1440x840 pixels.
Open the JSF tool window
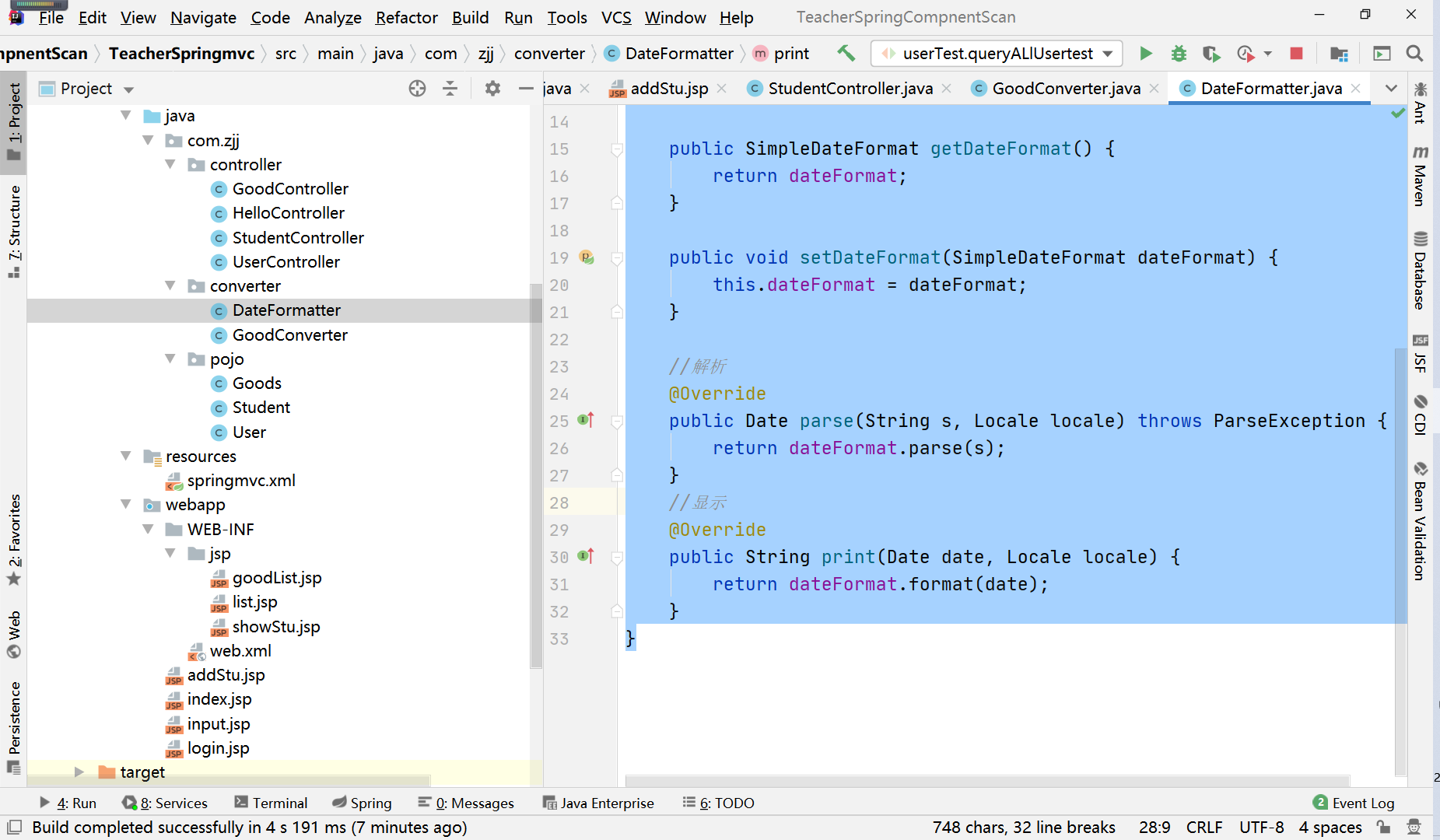[x=1421, y=353]
